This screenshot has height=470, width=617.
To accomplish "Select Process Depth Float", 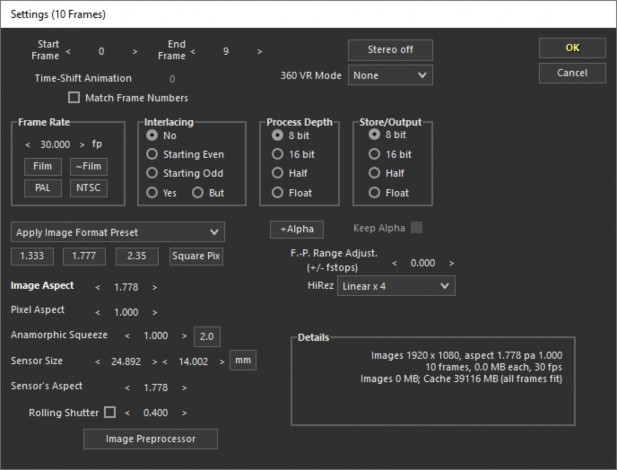I will coord(277,192).
